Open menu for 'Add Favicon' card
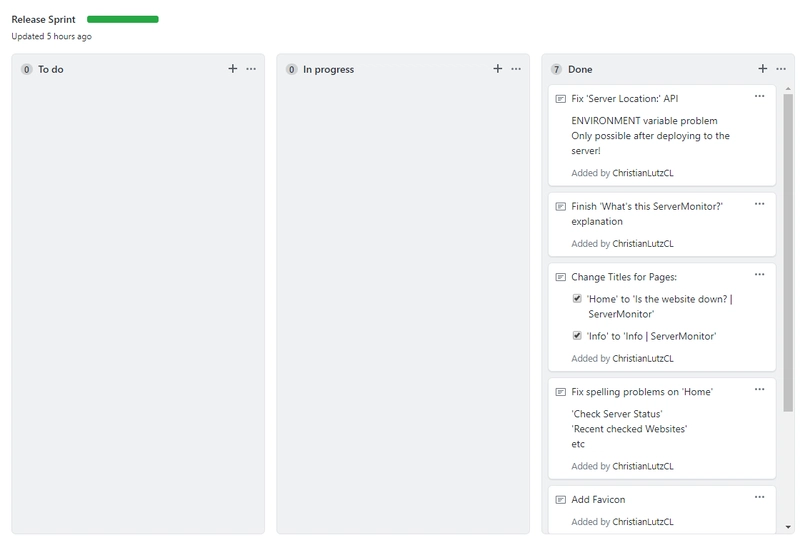 tap(760, 497)
